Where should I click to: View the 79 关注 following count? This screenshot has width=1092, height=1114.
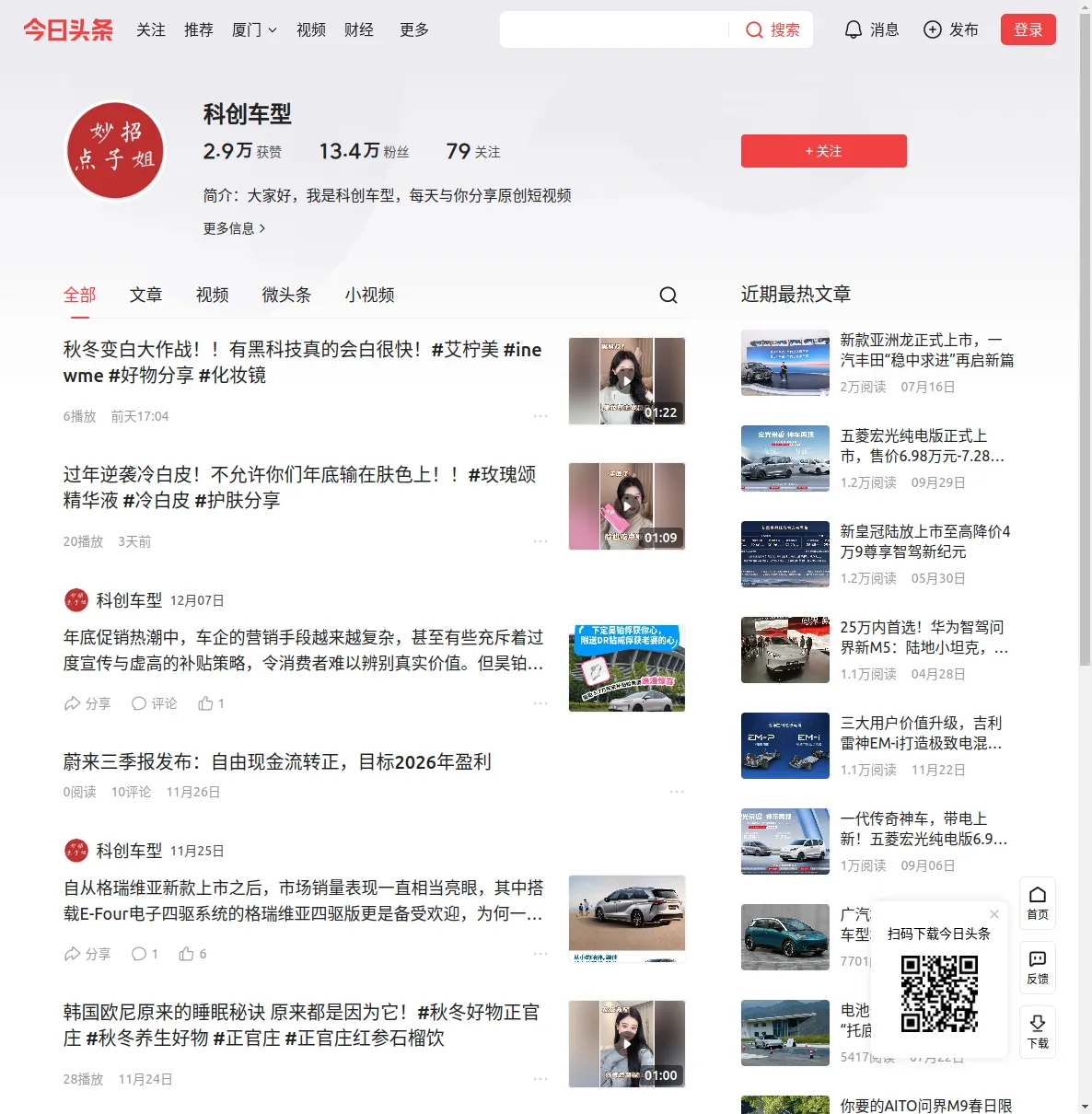[x=473, y=151]
